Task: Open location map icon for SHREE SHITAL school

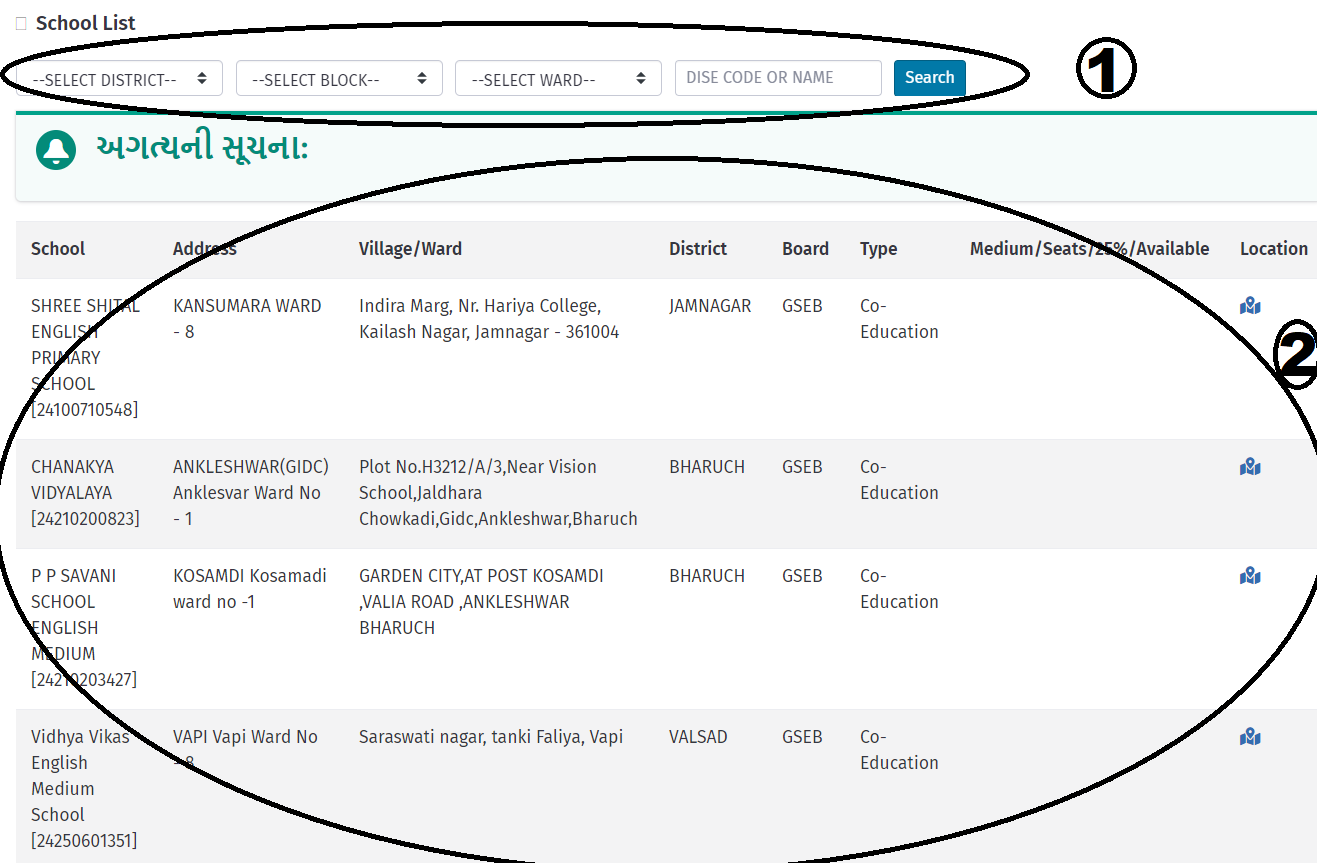Action: pos(1250,305)
